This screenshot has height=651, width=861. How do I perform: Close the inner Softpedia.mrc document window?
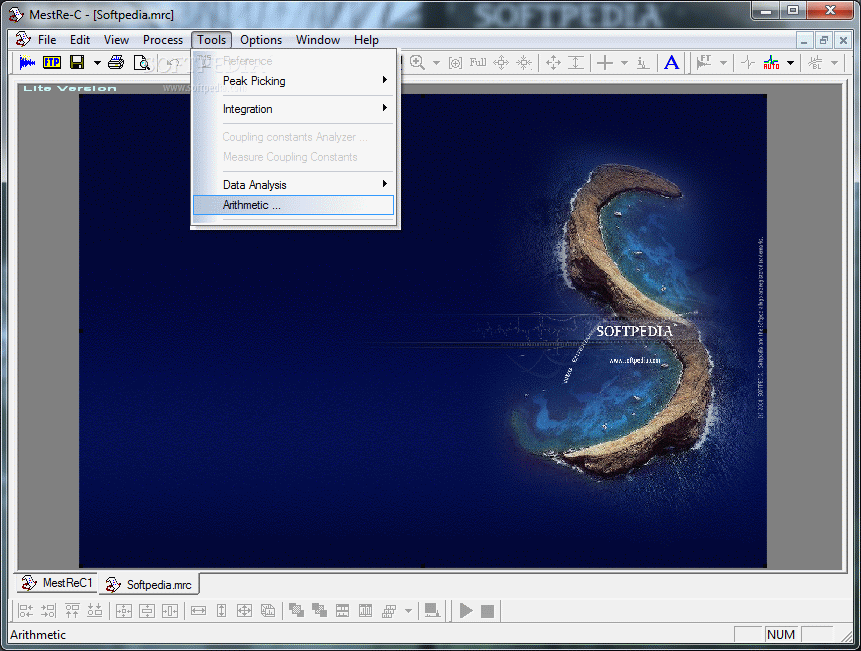pyautogui.click(x=843, y=41)
